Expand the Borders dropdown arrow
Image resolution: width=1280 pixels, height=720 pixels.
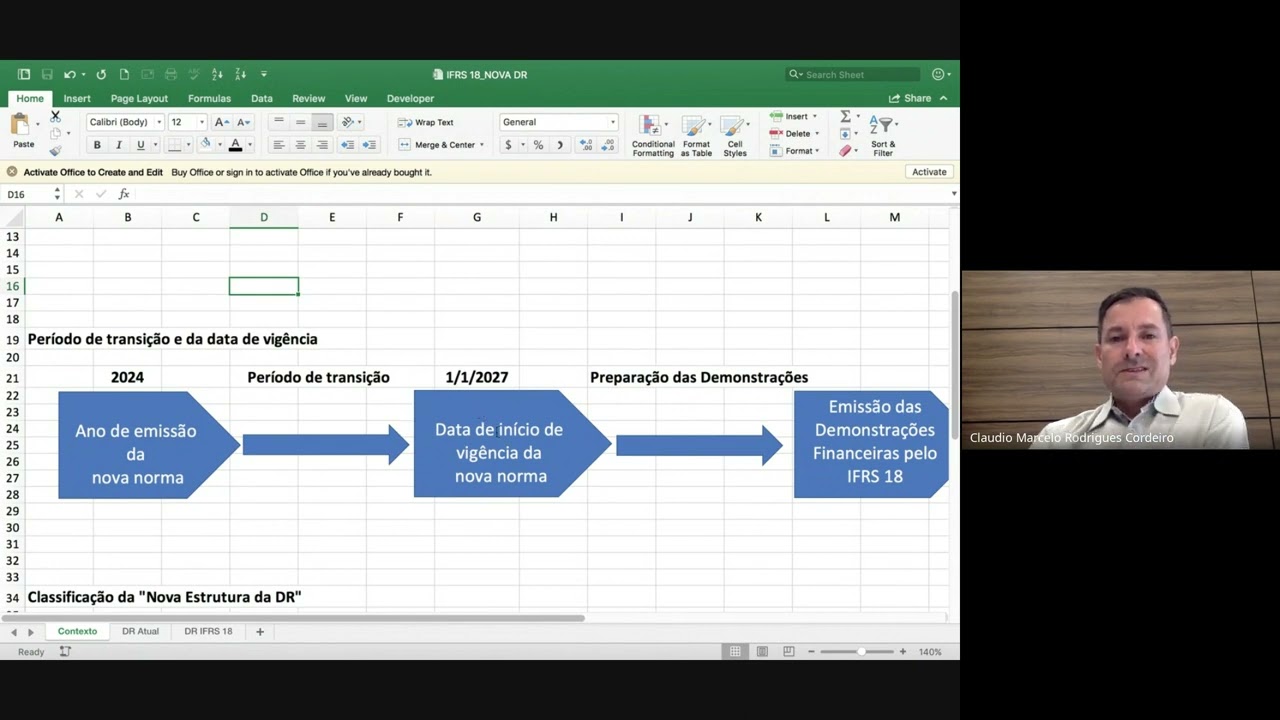(188, 145)
